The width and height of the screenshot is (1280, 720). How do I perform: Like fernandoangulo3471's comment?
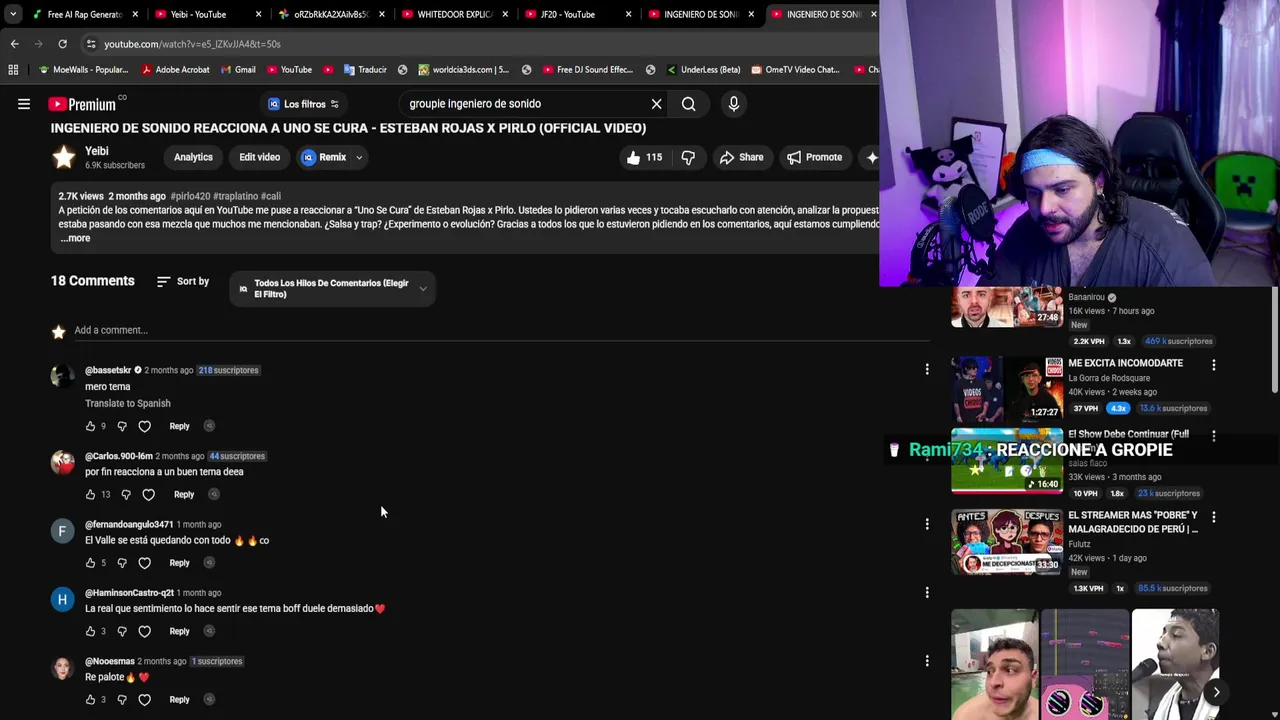[x=90, y=563]
